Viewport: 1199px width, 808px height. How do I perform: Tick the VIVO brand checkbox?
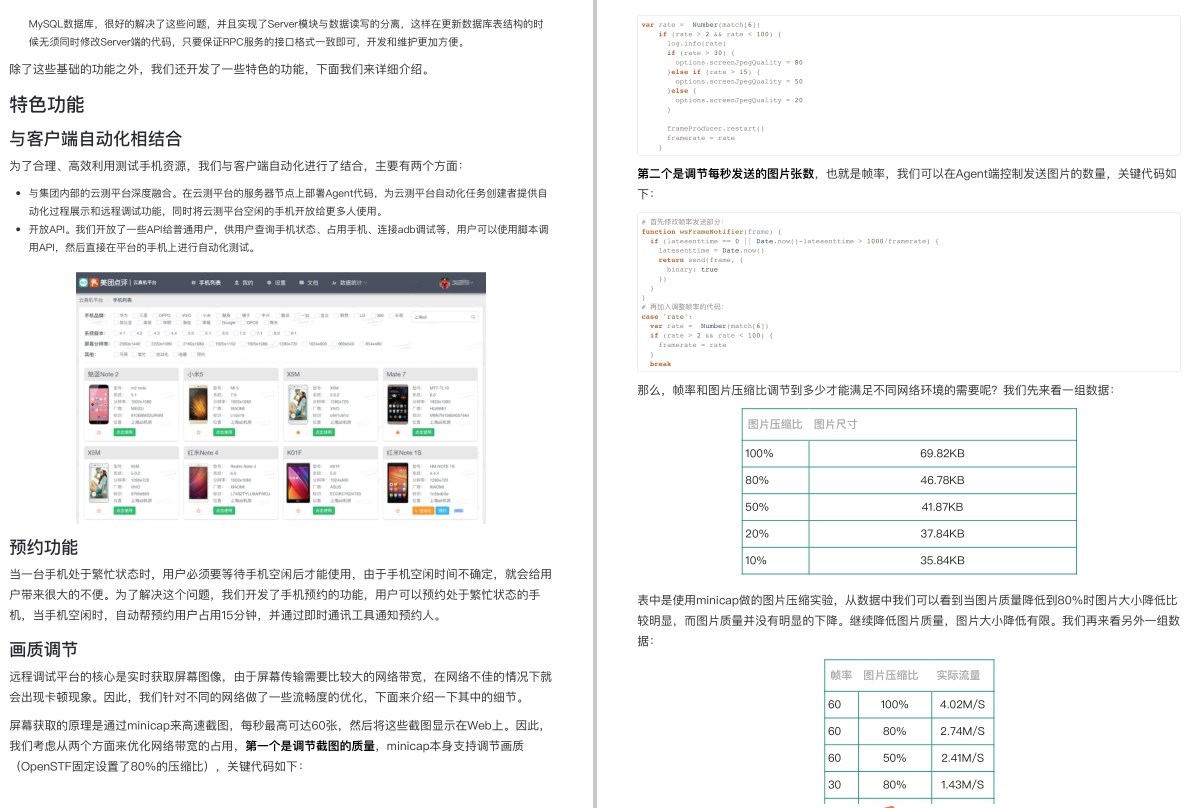(x=179, y=315)
